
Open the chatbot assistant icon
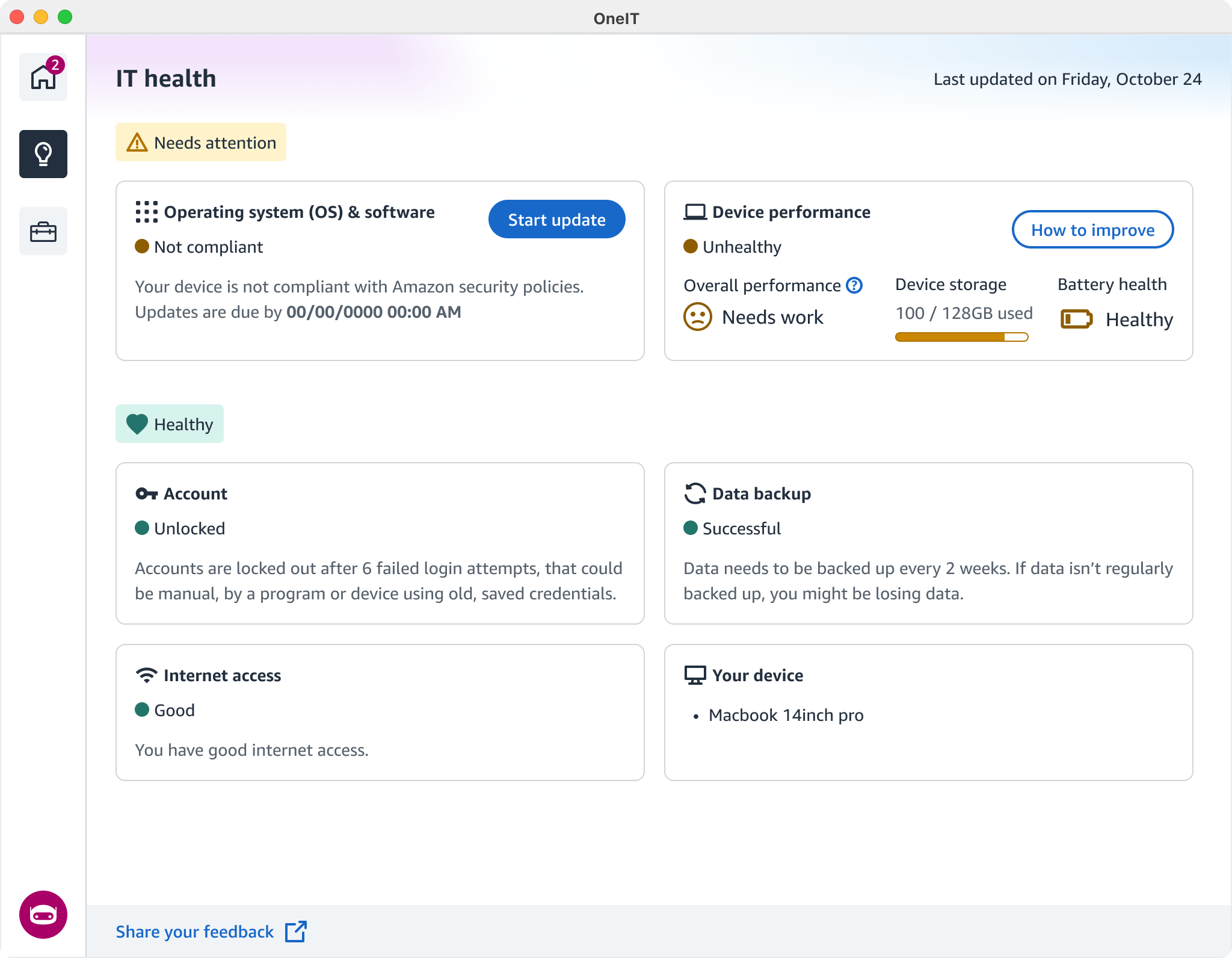tap(43, 915)
